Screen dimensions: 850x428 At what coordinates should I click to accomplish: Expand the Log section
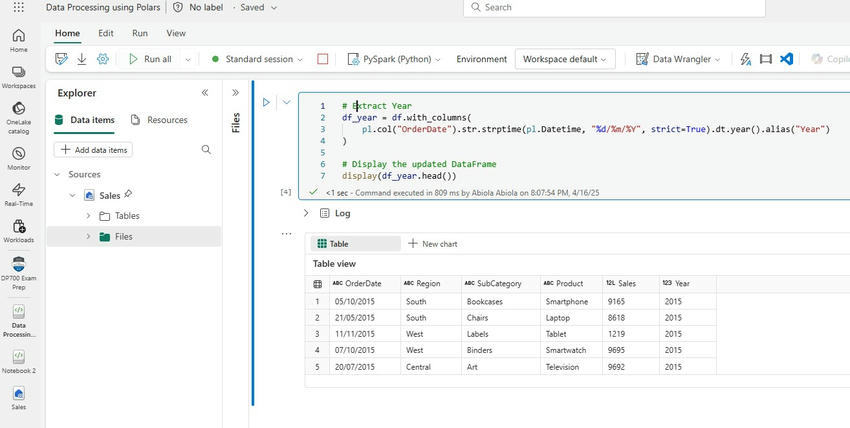[x=306, y=213]
